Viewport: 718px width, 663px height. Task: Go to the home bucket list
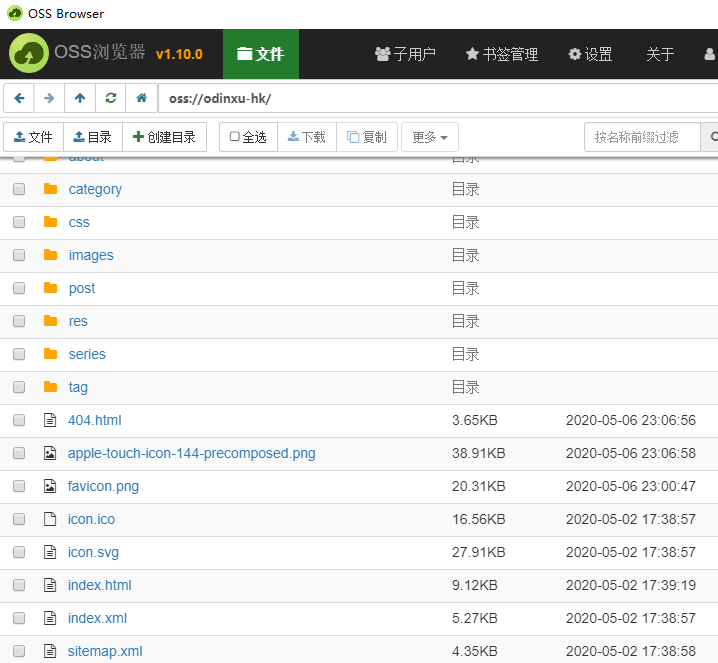(x=142, y=98)
